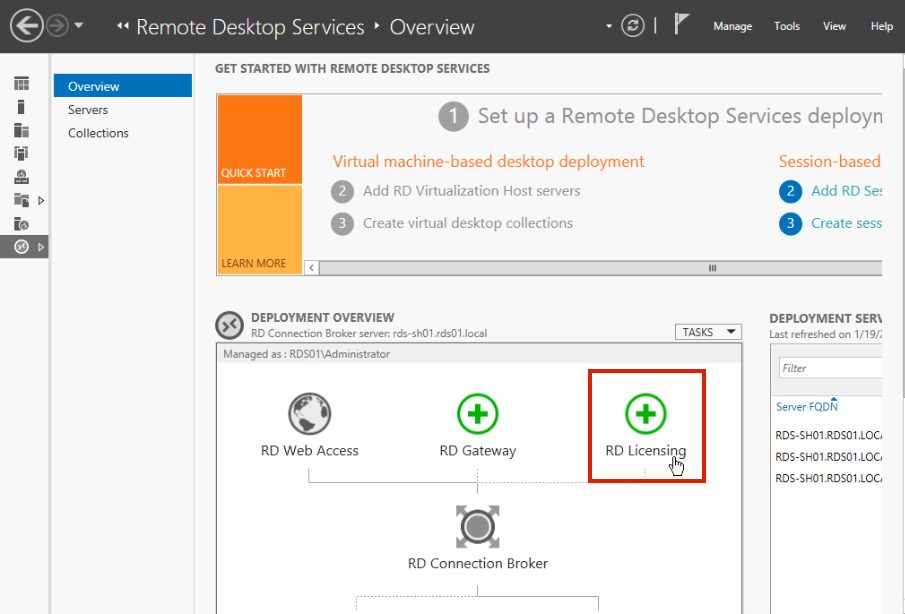Click the RD Licensing green plus icon
The width and height of the screenshot is (905, 614).
(646, 413)
